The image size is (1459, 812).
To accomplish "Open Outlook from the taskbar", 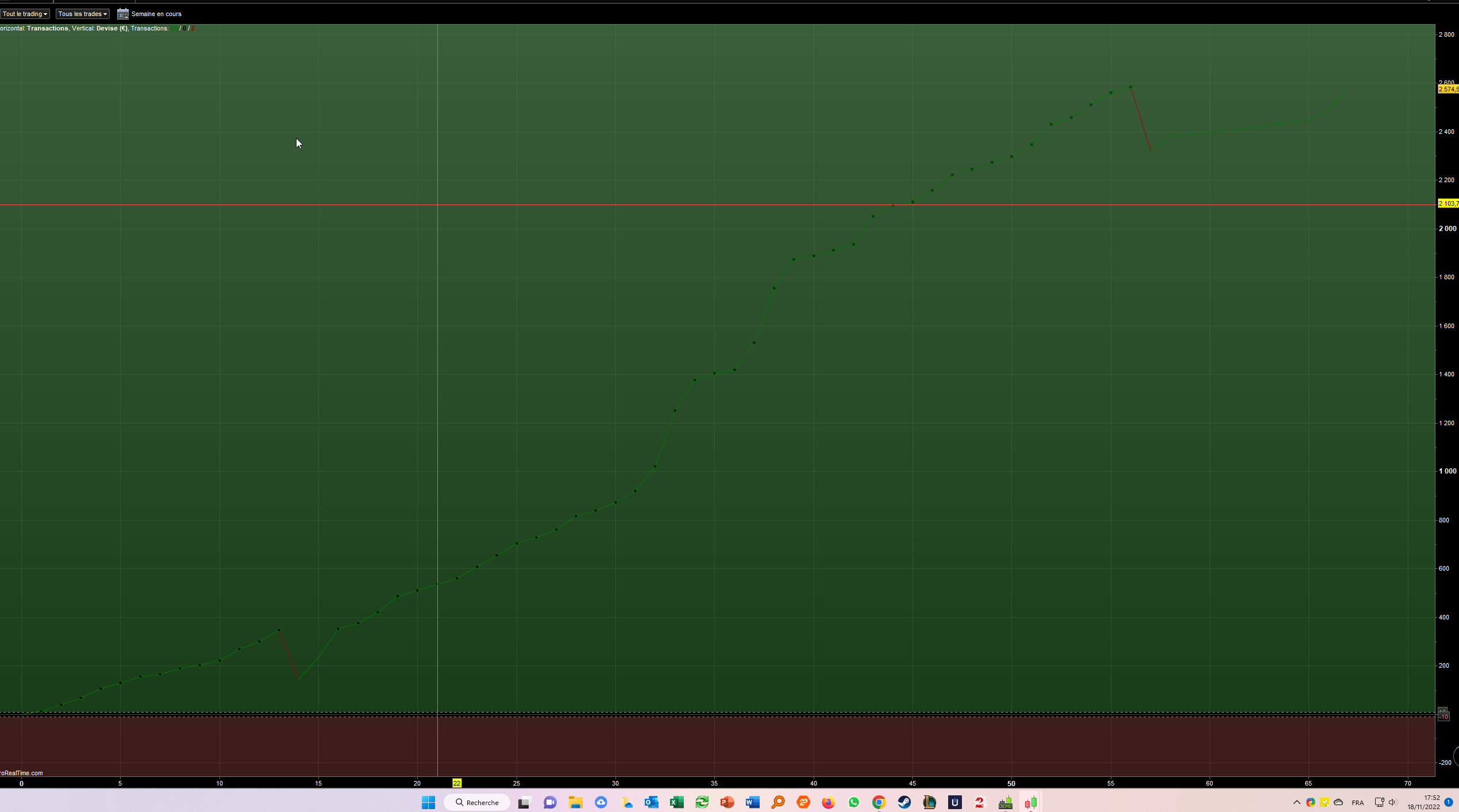I will point(651,803).
